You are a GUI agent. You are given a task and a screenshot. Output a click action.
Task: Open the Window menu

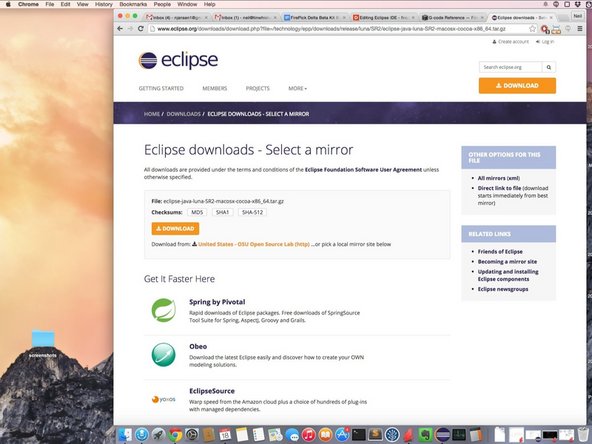click(x=187, y=4)
